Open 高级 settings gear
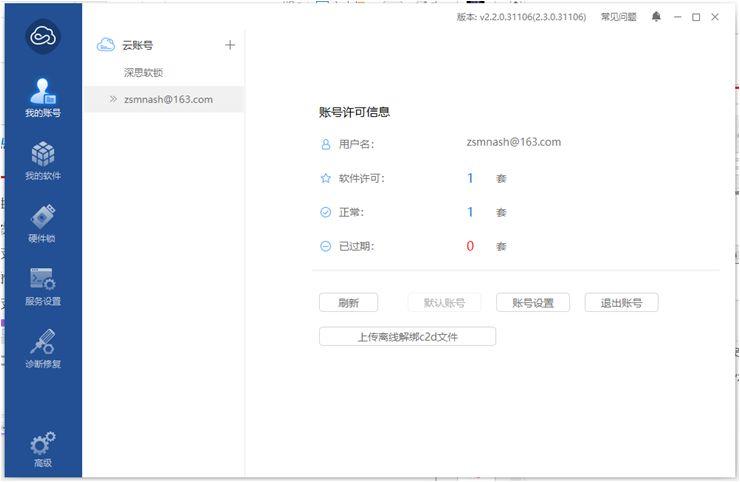Screen dimensions: 740x482 [43, 449]
